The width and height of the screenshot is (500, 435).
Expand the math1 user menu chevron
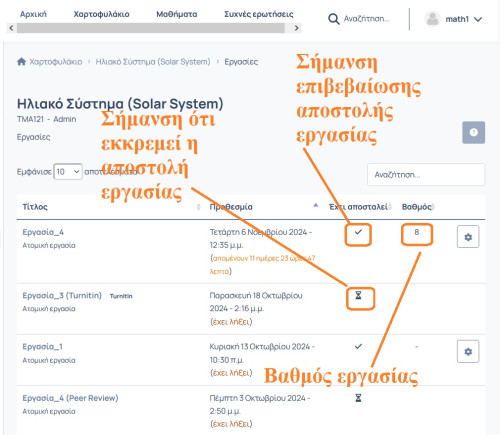click(478, 19)
